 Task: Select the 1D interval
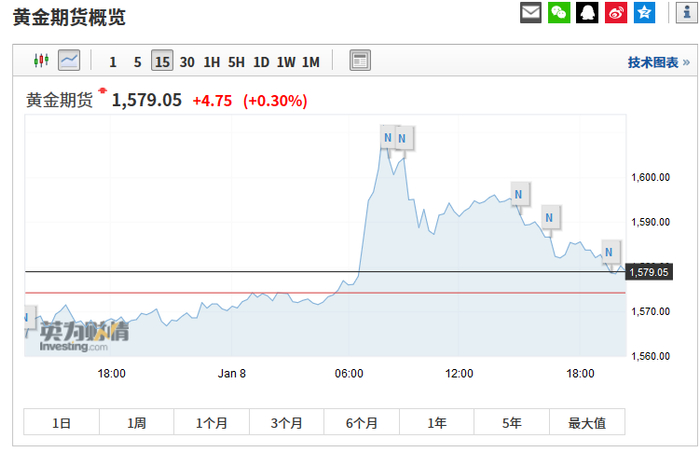tap(261, 62)
